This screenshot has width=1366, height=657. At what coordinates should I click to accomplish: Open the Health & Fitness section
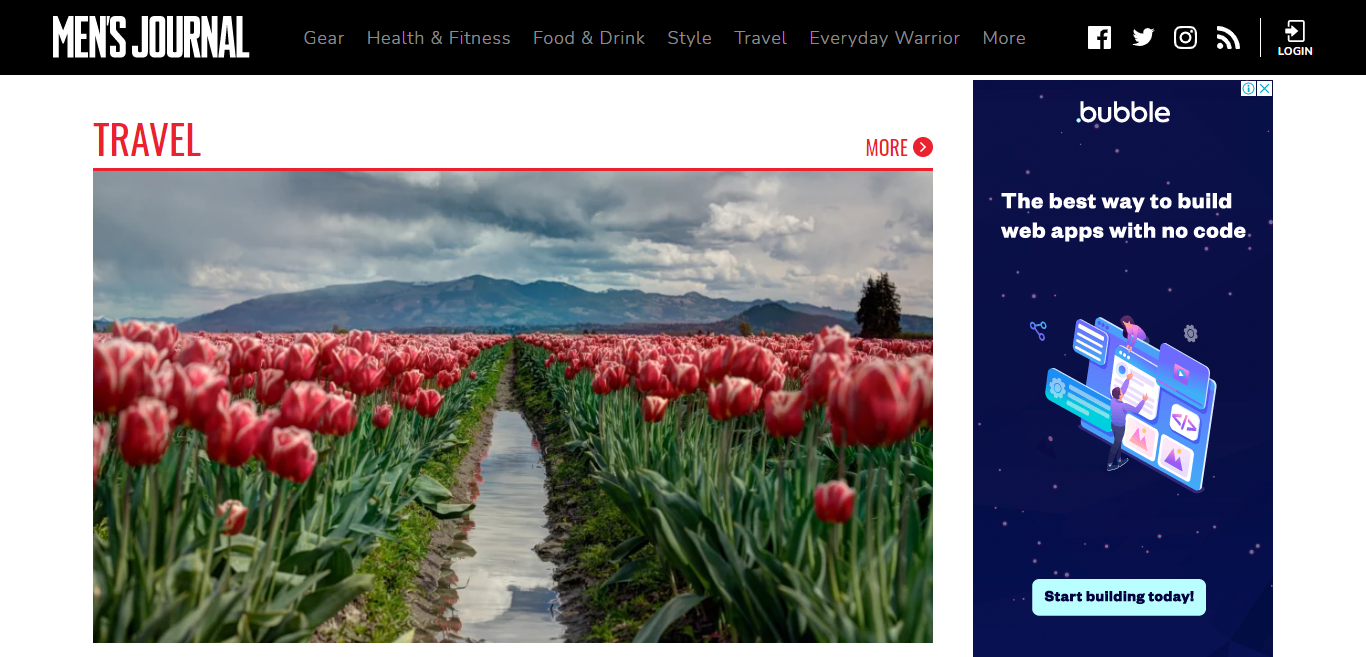438,38
